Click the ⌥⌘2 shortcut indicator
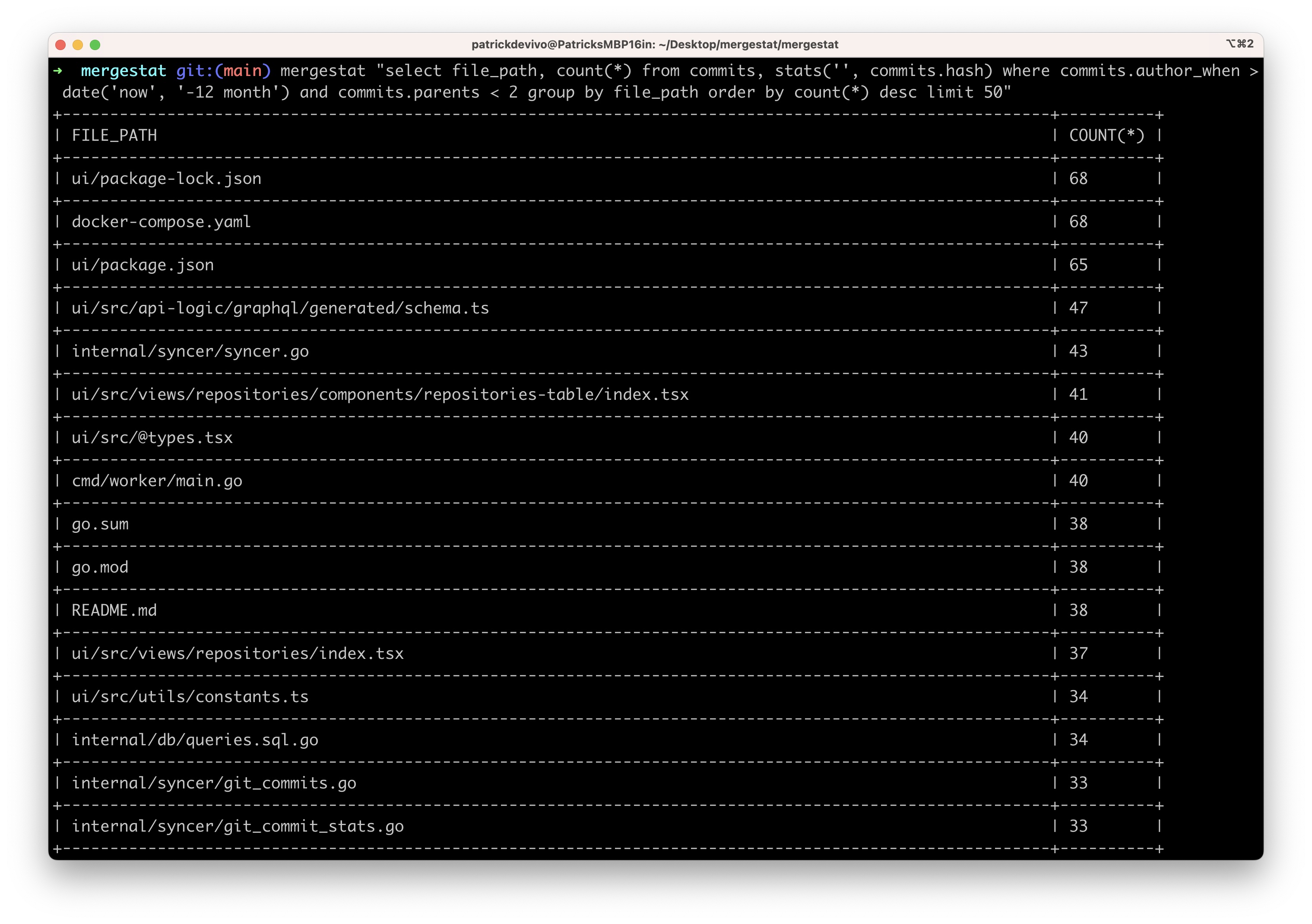Viewport: 1312px width, 924px height. (1239, 44)
